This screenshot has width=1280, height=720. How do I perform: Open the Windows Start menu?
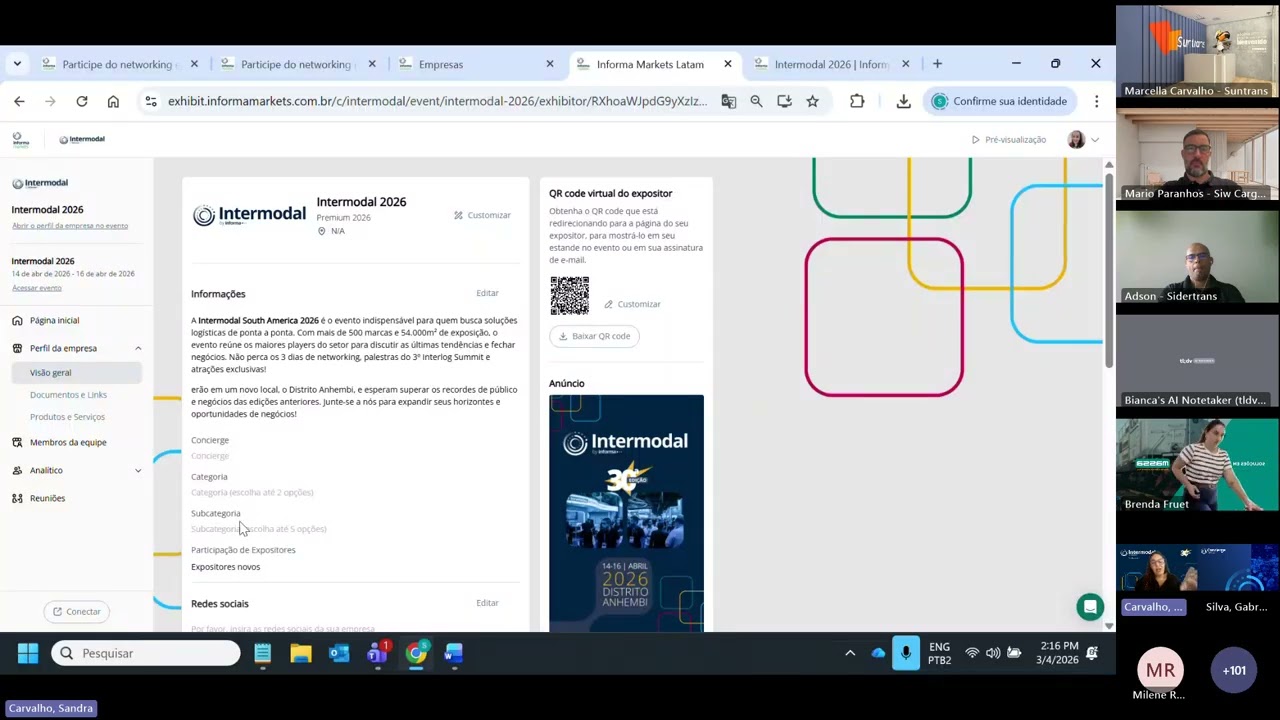(28, 653)
